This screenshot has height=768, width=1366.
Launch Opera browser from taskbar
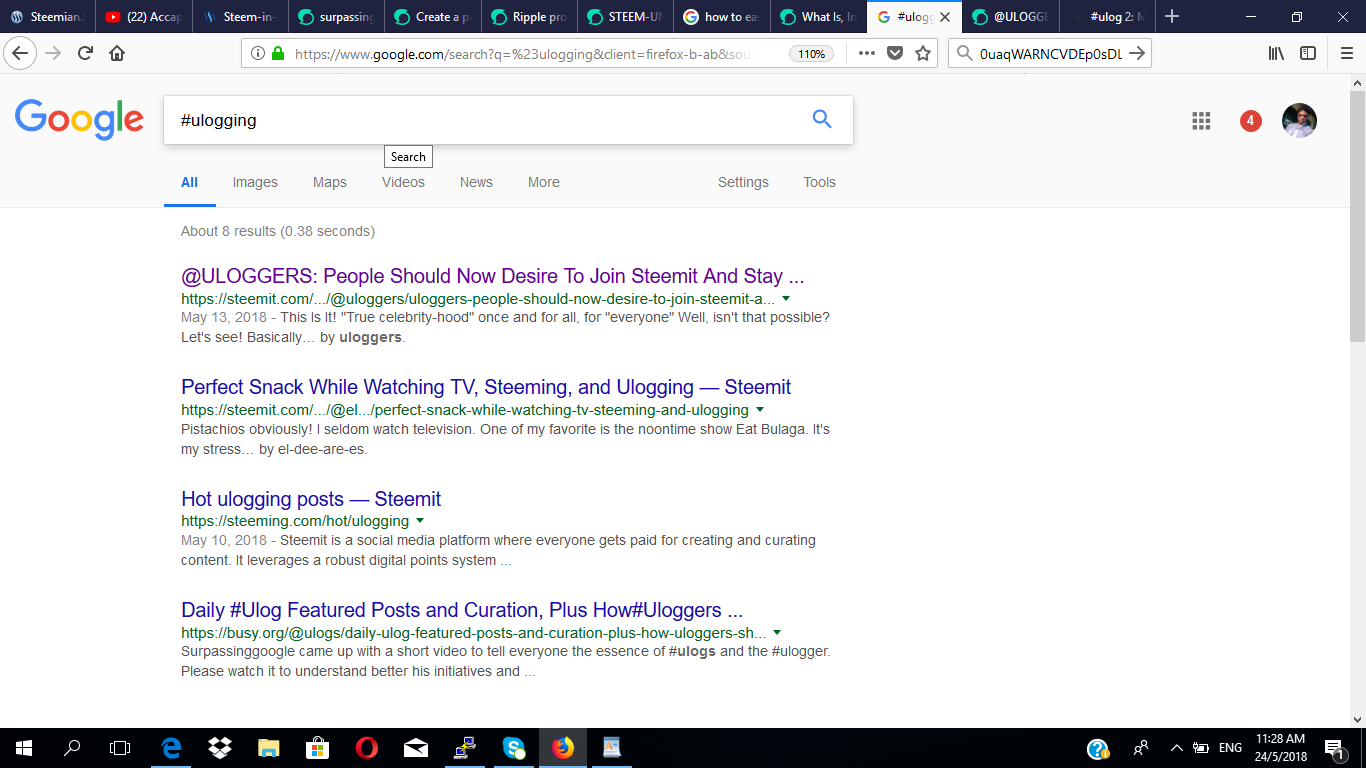pyautogui.click(x=367, y=748)
